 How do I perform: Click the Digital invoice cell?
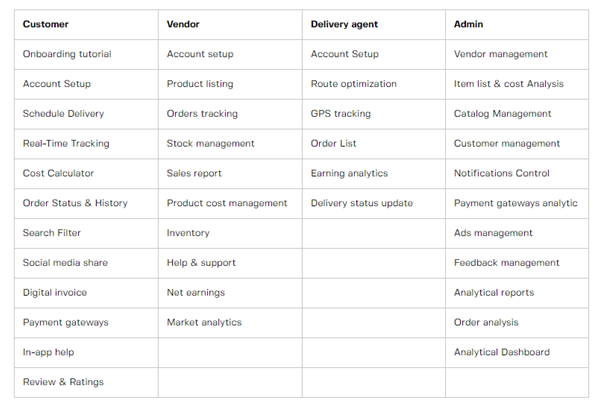(x=55, y=293)
